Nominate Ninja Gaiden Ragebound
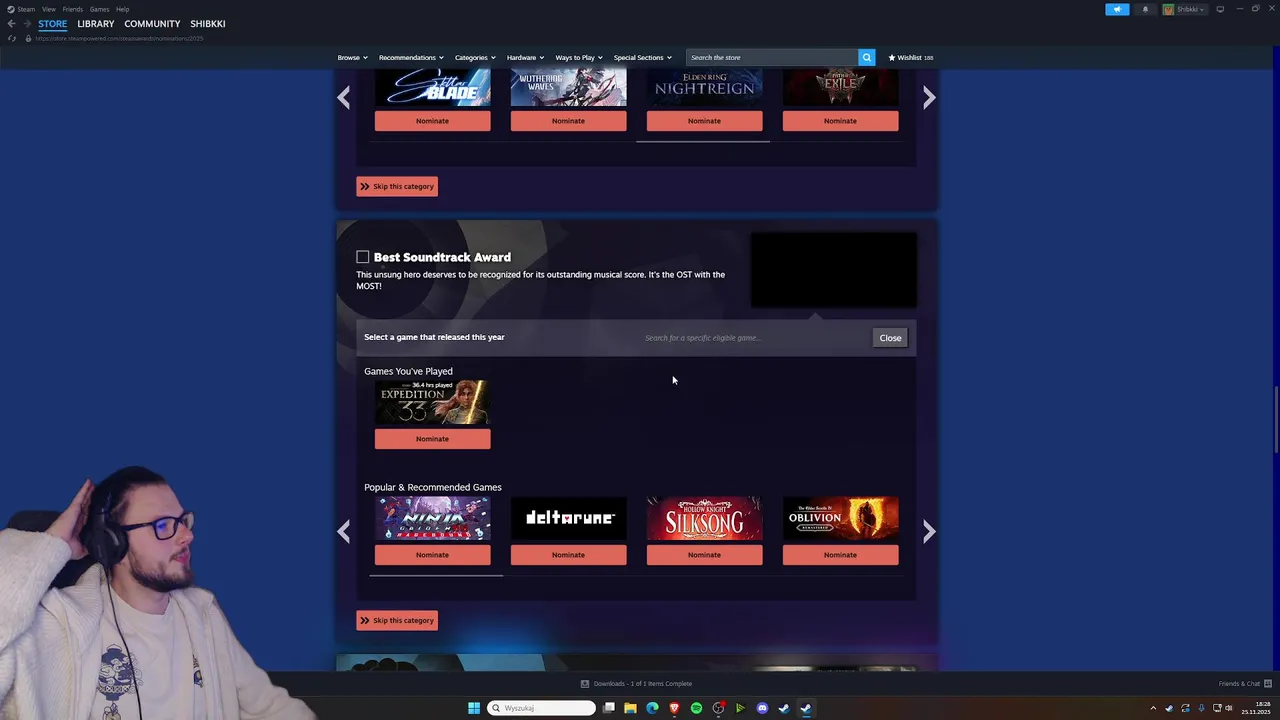Image resolution: width=1280 pixels, height=720 pixels. click(x=433, y=555)
